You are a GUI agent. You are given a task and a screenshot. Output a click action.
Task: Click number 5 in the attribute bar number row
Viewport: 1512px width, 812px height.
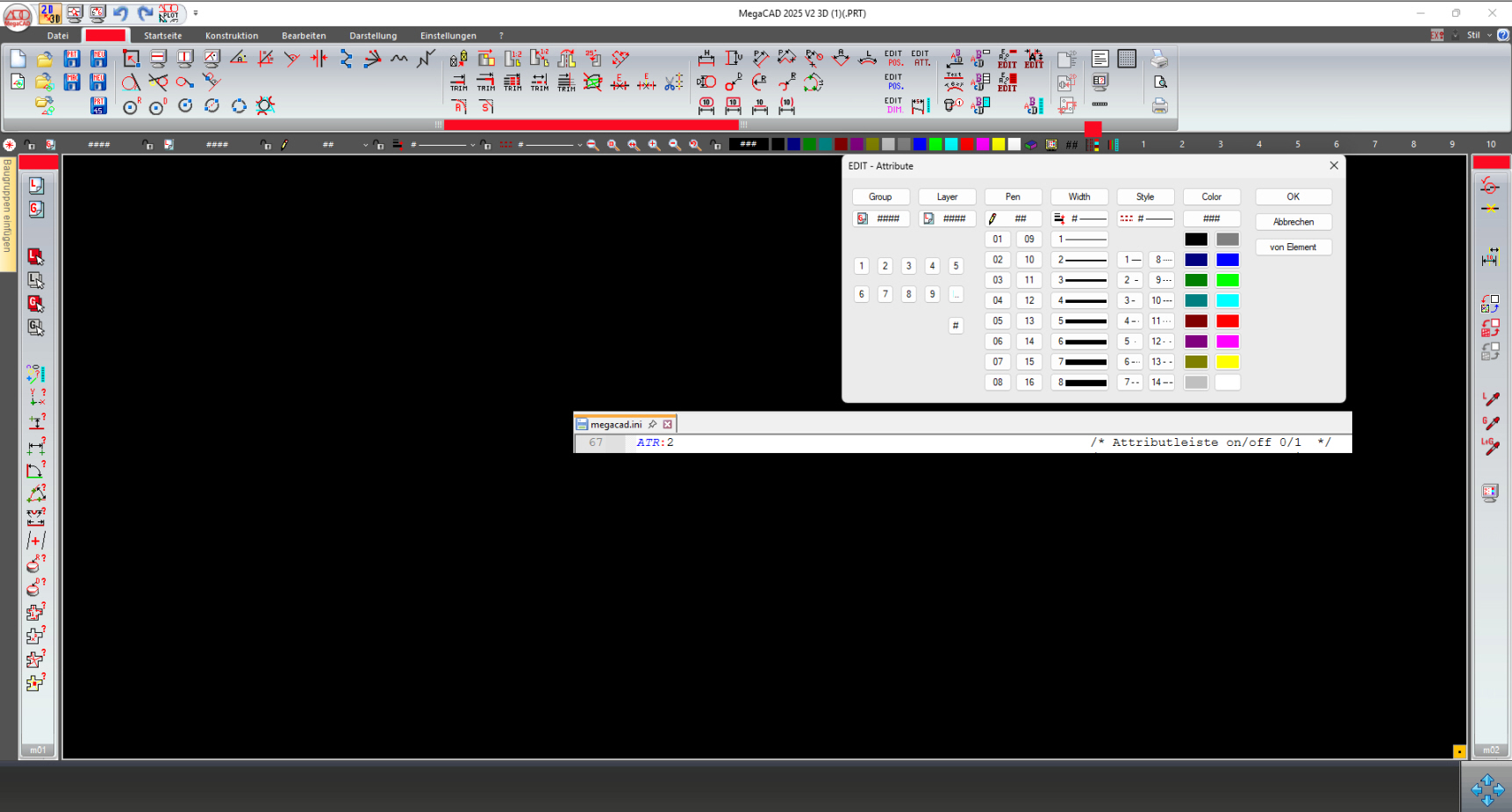[1298, 144]
